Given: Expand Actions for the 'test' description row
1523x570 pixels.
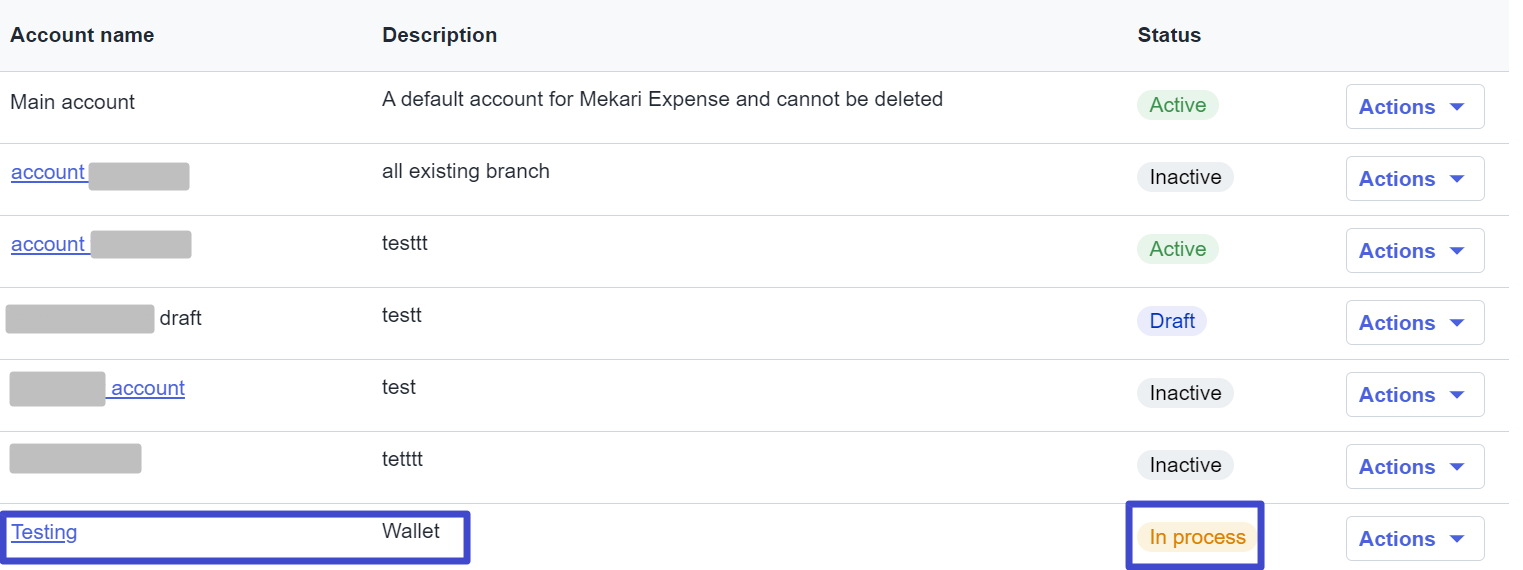Looking at the screenshot, I should [x=1414, y=395].
